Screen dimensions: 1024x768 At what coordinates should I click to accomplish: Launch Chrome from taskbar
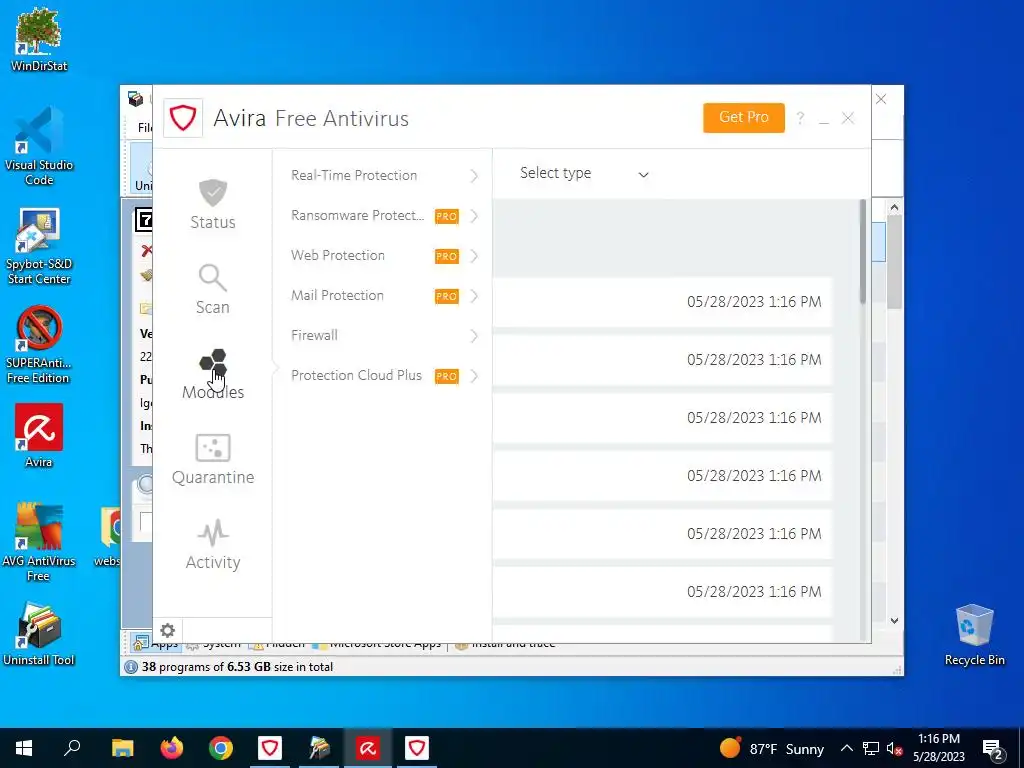[221, 748]
